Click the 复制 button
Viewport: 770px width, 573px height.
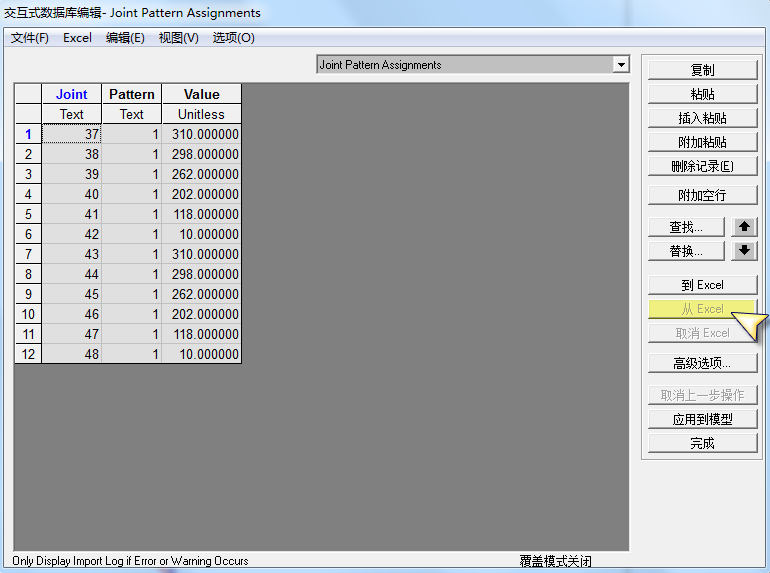[702, 70]
